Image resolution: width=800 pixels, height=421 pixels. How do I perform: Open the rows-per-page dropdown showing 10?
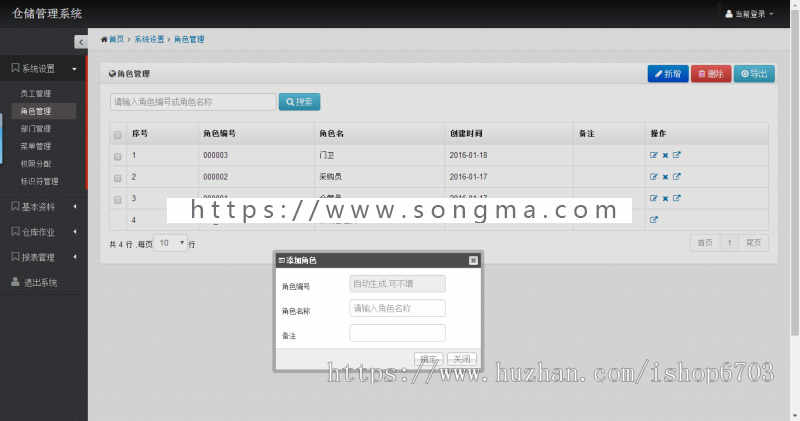[171, 243]
